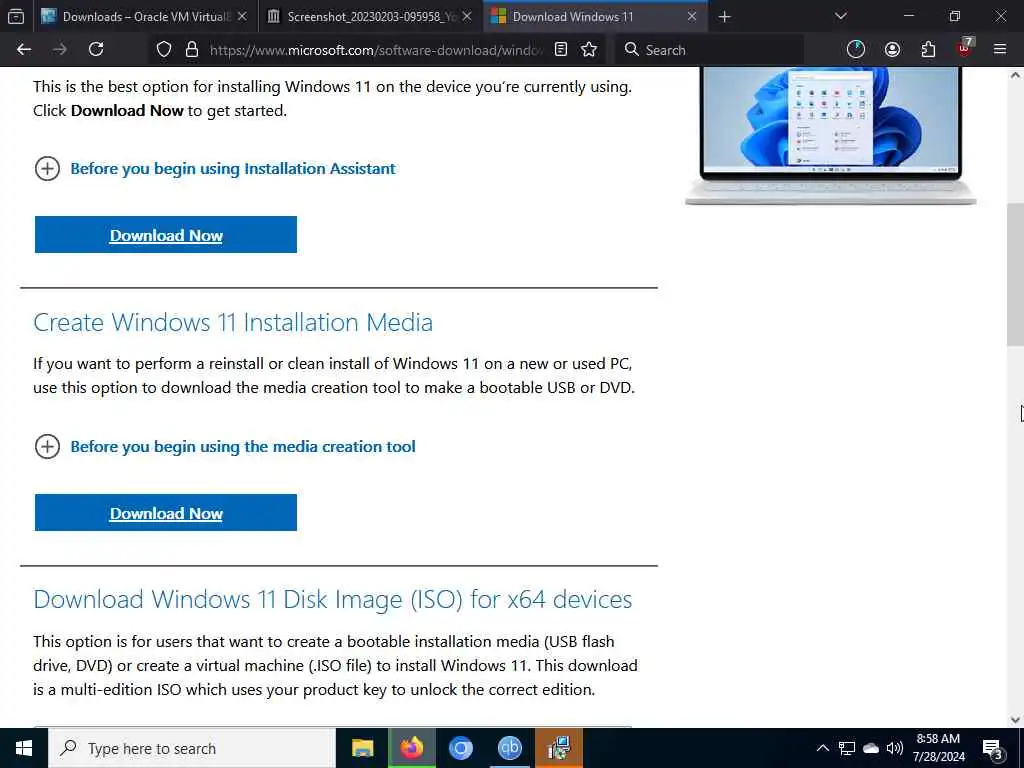Select the Download Windows 11 tab

pyautogui.click(x=595, y=17)
